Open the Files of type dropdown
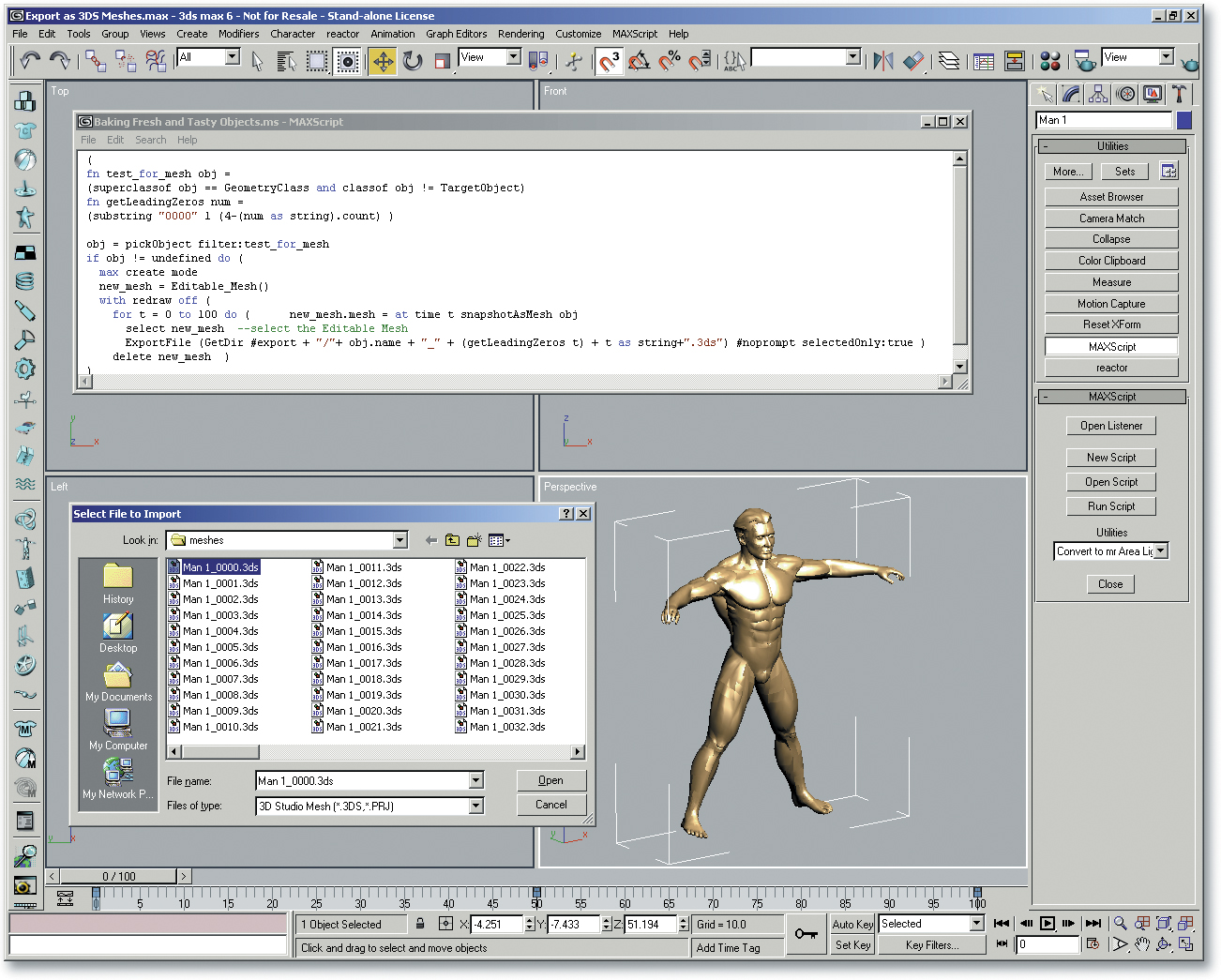Image resolution: width=1221 pixels, height=980 pixels. point(476,806)
